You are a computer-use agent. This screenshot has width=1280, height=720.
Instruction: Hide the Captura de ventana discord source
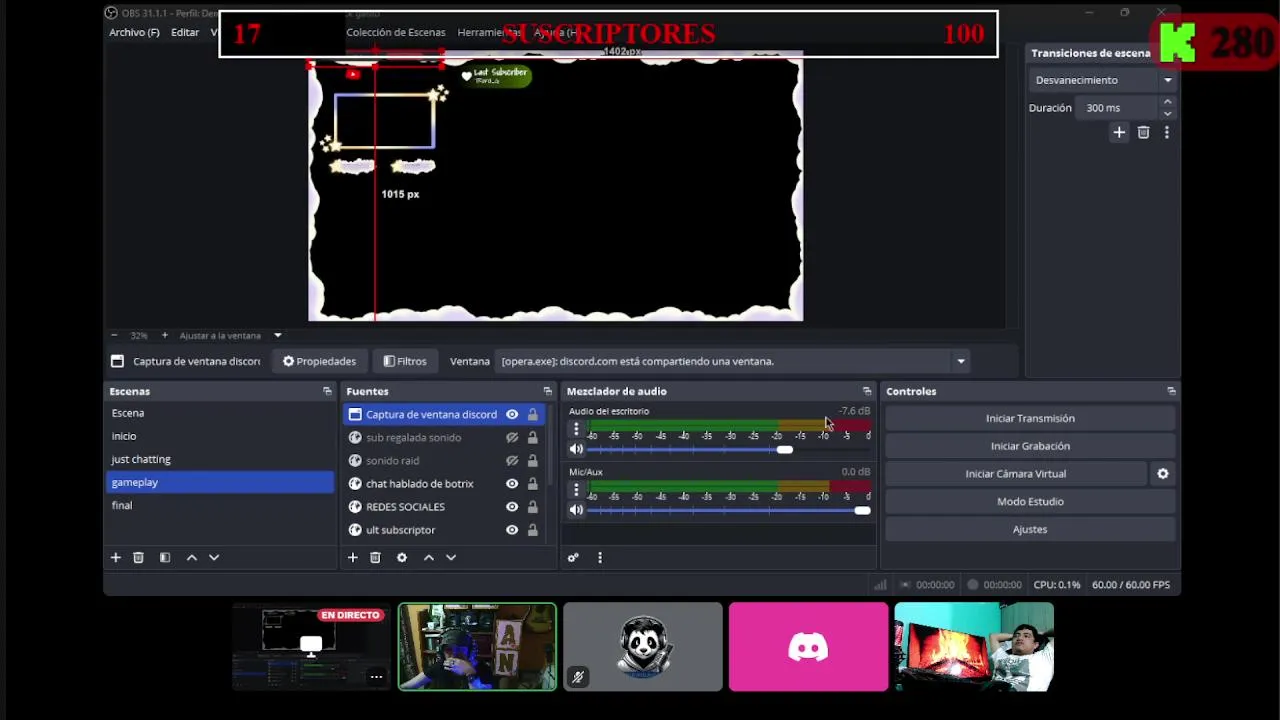click(512, 414)
